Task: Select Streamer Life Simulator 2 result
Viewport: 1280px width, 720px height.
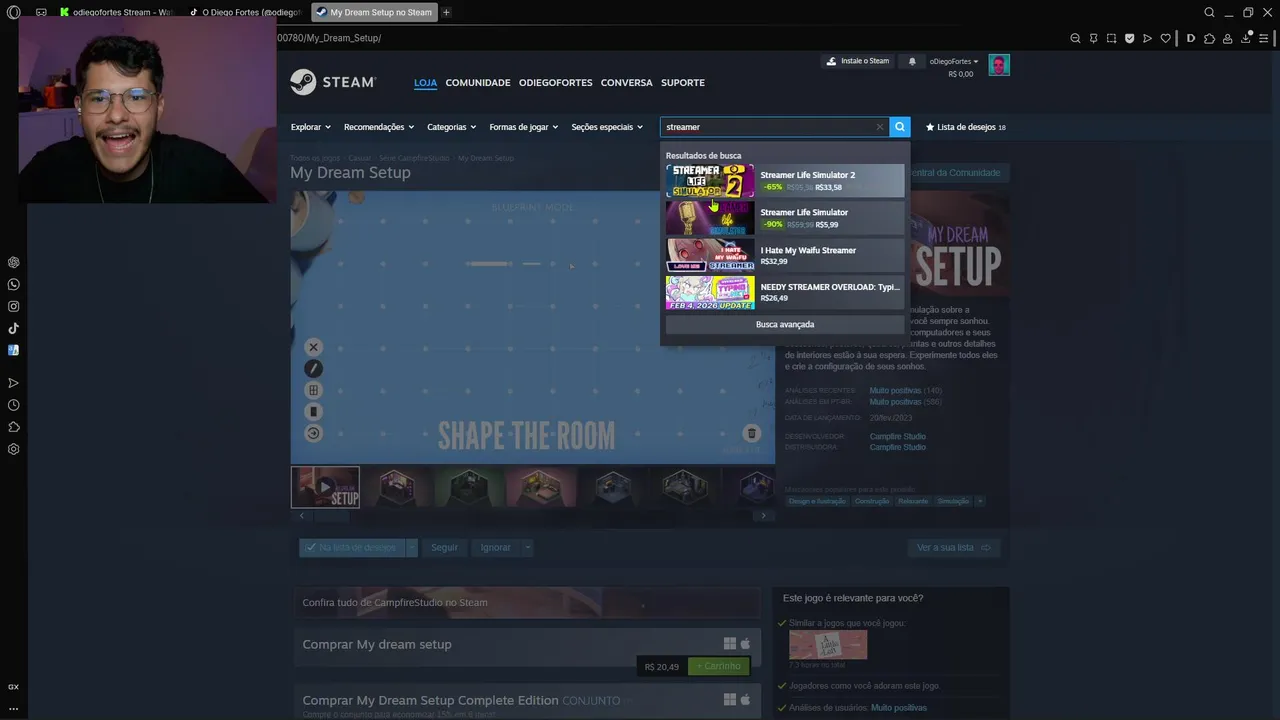Action: [x=785, y=181]
